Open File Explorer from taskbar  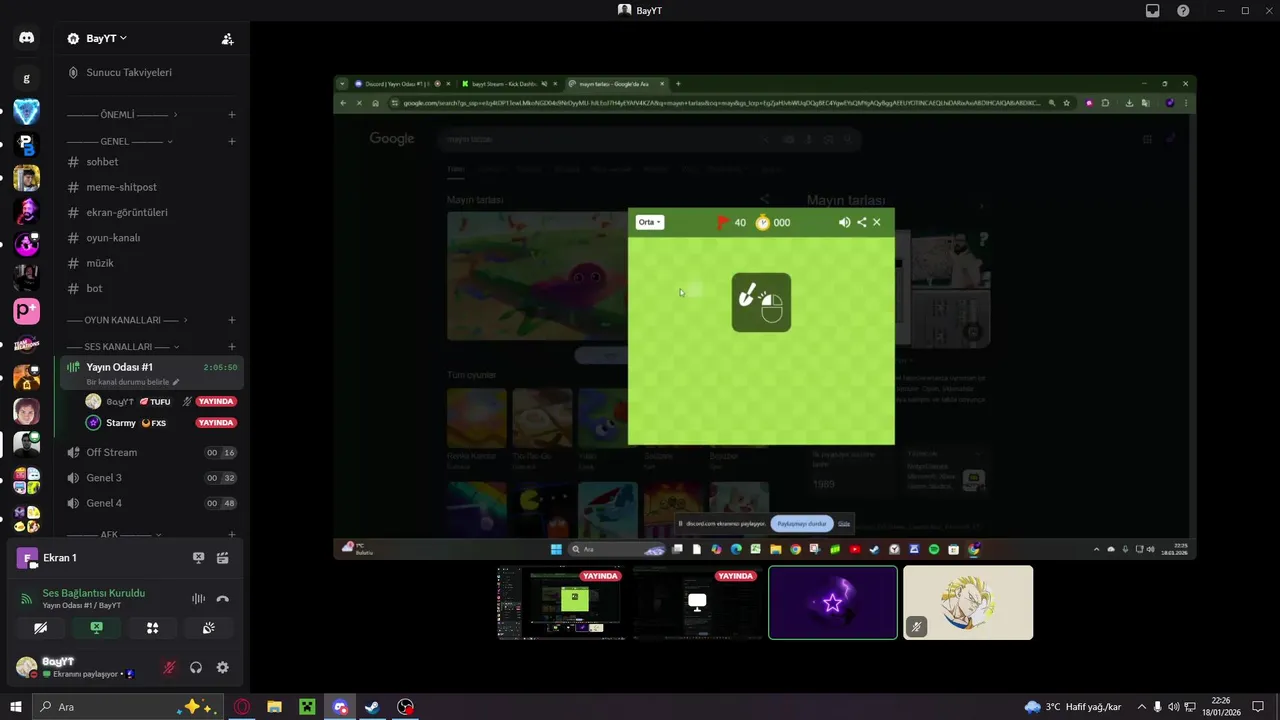click(274, 707)
